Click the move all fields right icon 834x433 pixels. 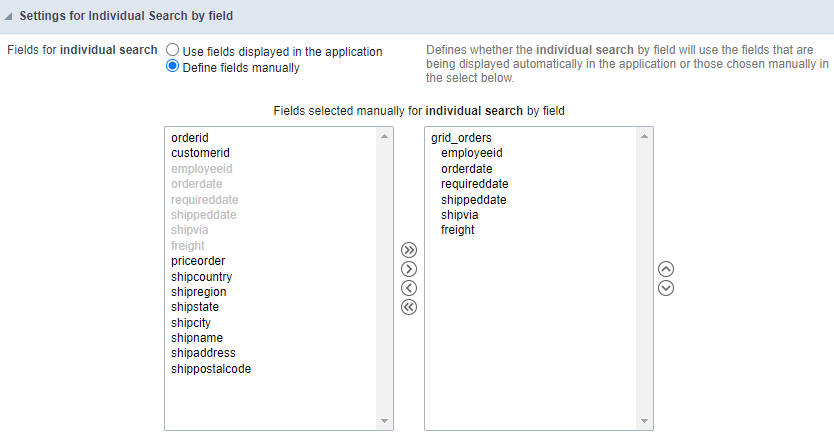tap(408, 250)
